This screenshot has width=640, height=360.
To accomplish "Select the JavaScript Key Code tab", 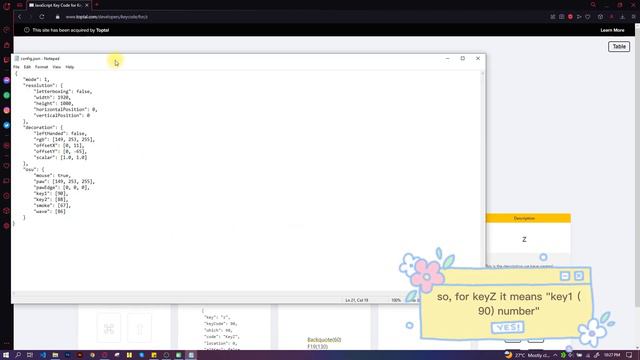I will click(58, 5).
